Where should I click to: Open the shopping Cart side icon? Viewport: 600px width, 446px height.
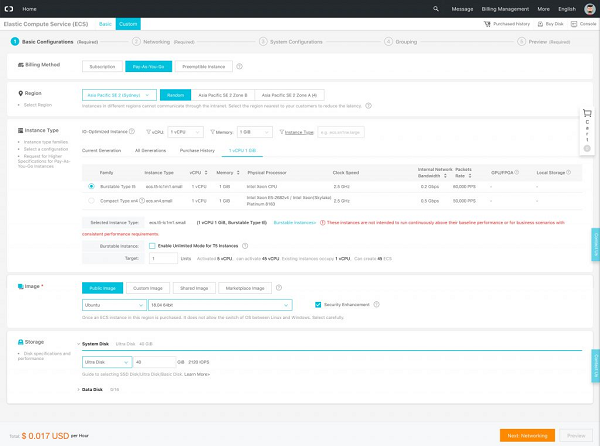587,113
